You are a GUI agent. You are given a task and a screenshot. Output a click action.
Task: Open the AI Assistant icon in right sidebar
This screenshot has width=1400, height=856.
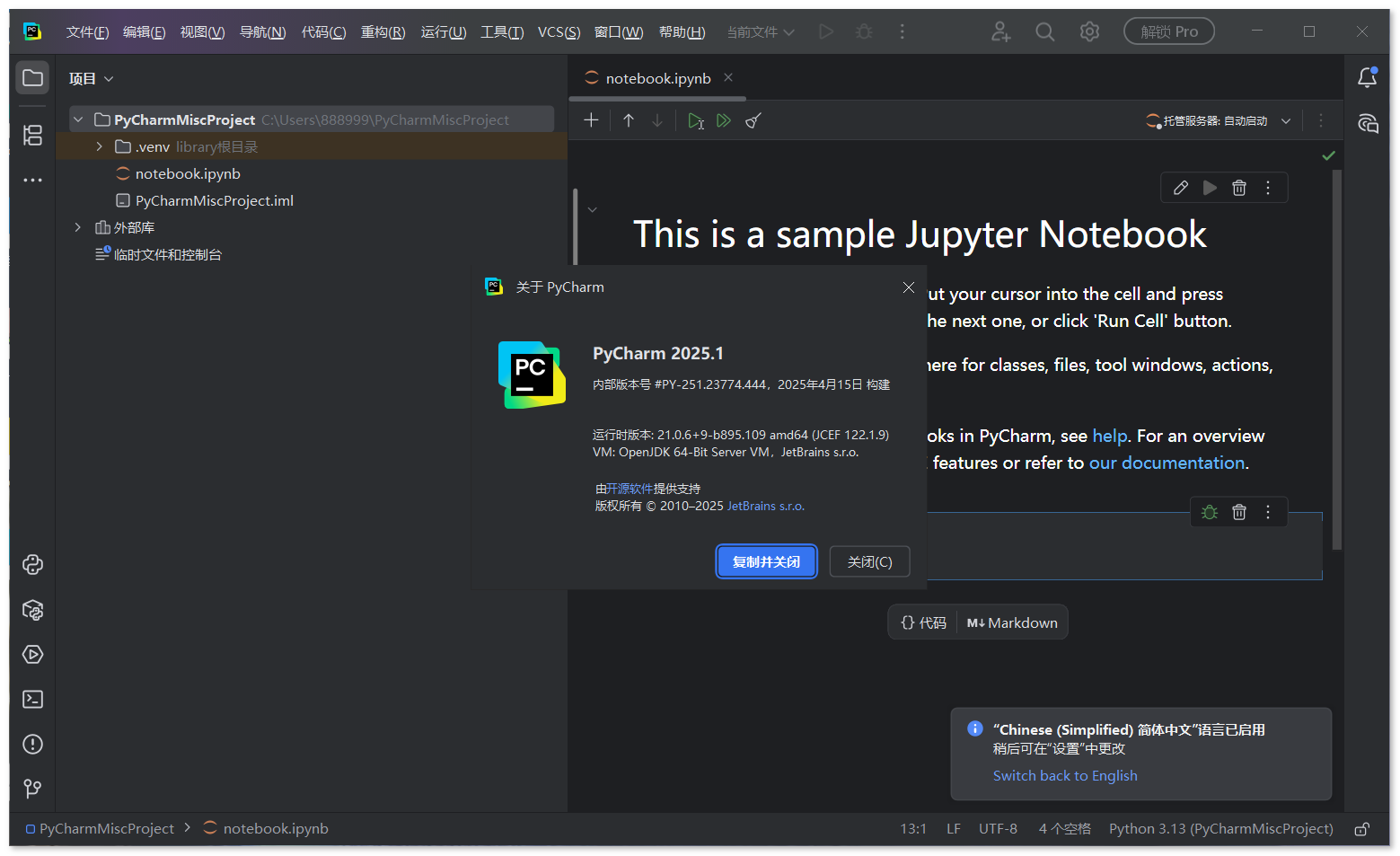(1367, 123)
